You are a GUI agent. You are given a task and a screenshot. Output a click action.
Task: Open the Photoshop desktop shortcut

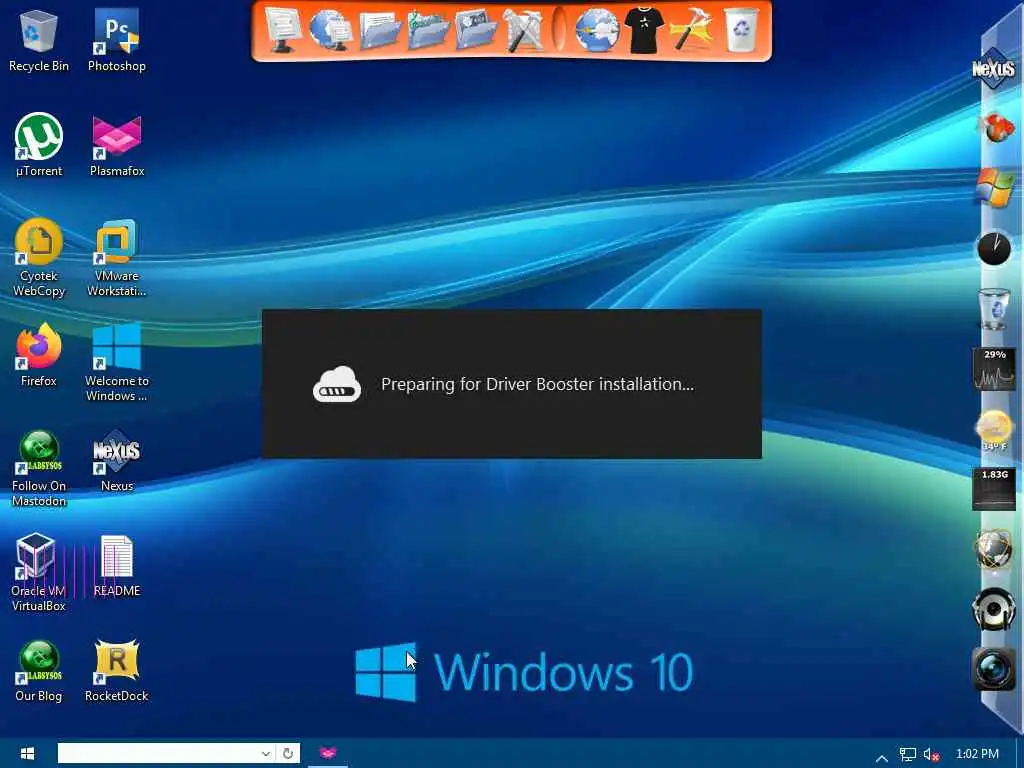[x=117, y=40]
